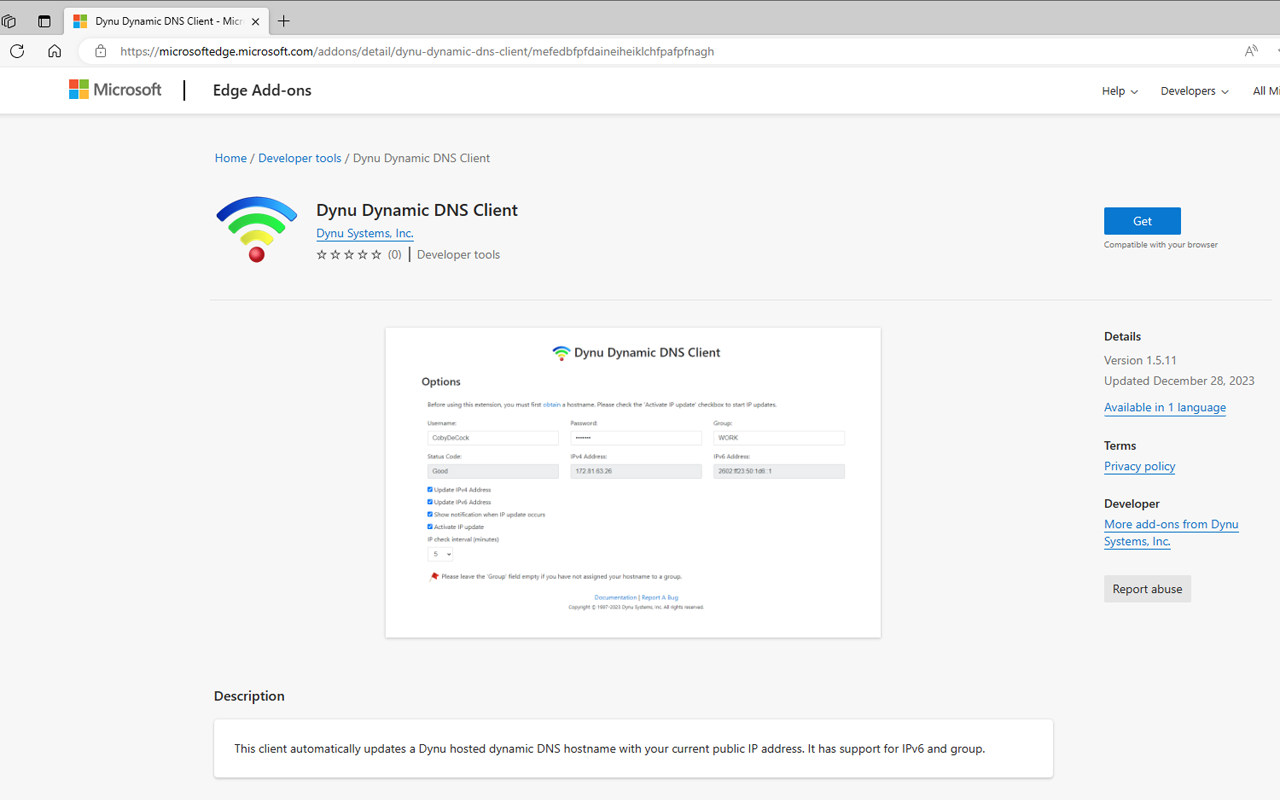Open the Privacy policy link
1280x800 pixels.
tap(1139, 466)
